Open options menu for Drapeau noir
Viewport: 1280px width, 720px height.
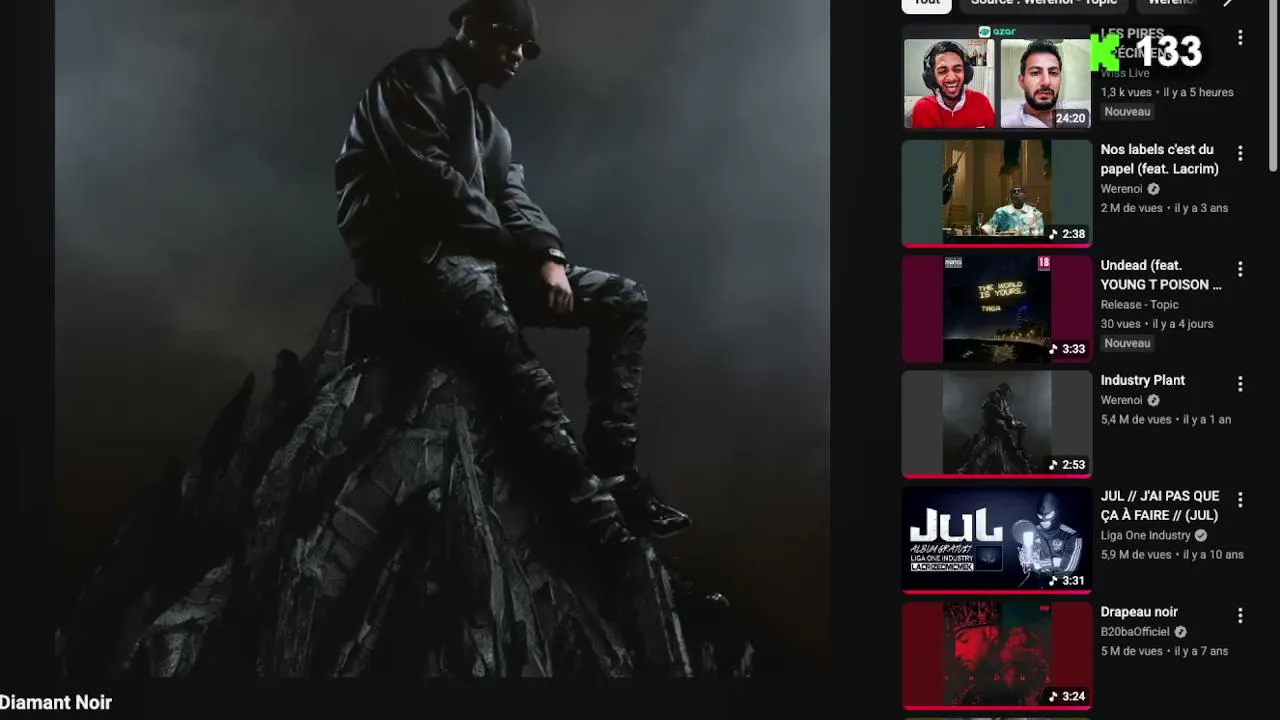pyautogui.click(x=1240, y=616)
